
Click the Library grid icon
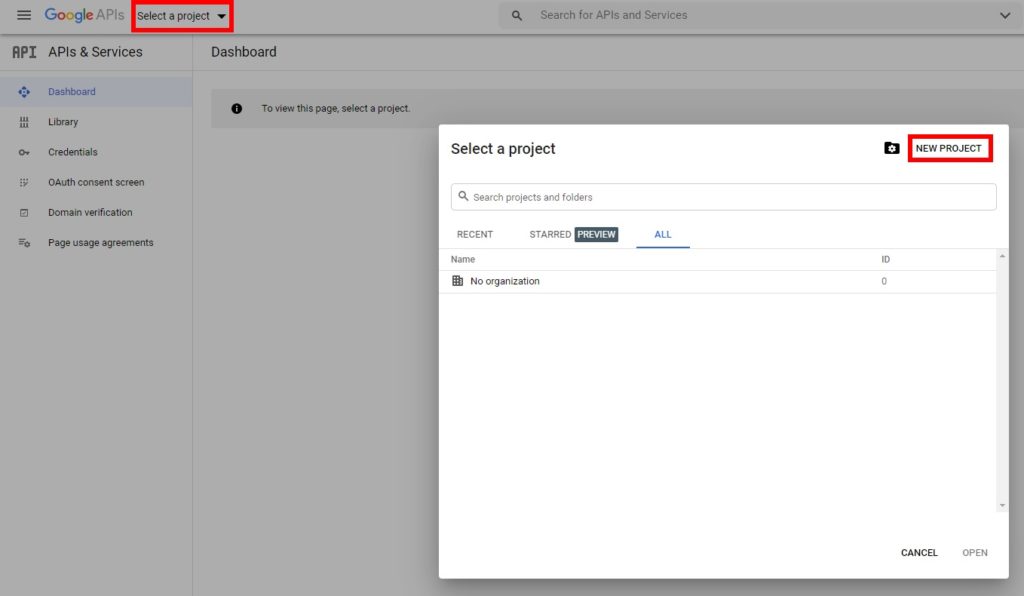(x=24, y=122)
